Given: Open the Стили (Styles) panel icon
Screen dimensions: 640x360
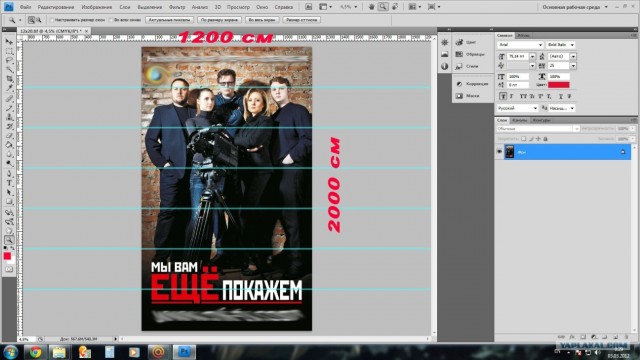Looking at the screenshot, I should point(459,66).
